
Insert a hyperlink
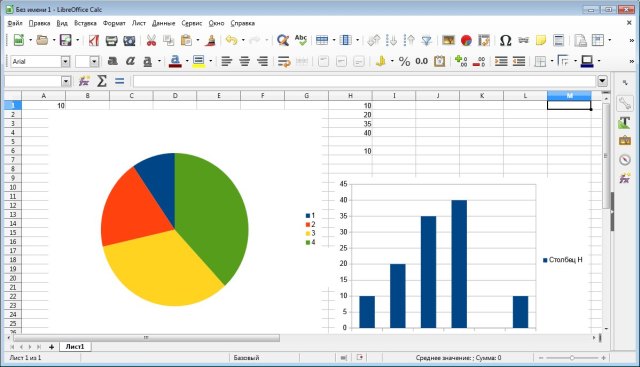click(x=523, y=40)
